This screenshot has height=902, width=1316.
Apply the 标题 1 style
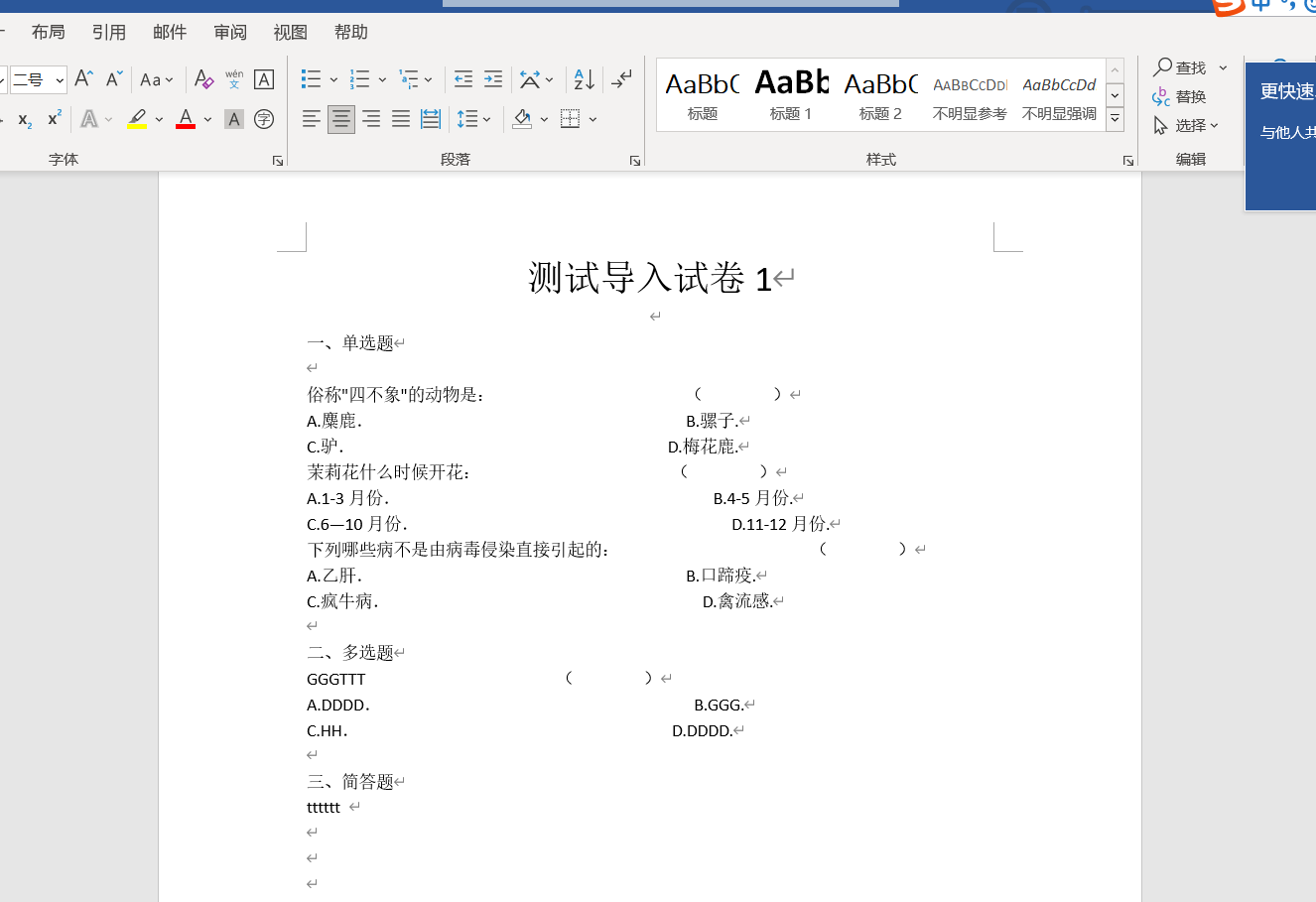tap(791, 95)
